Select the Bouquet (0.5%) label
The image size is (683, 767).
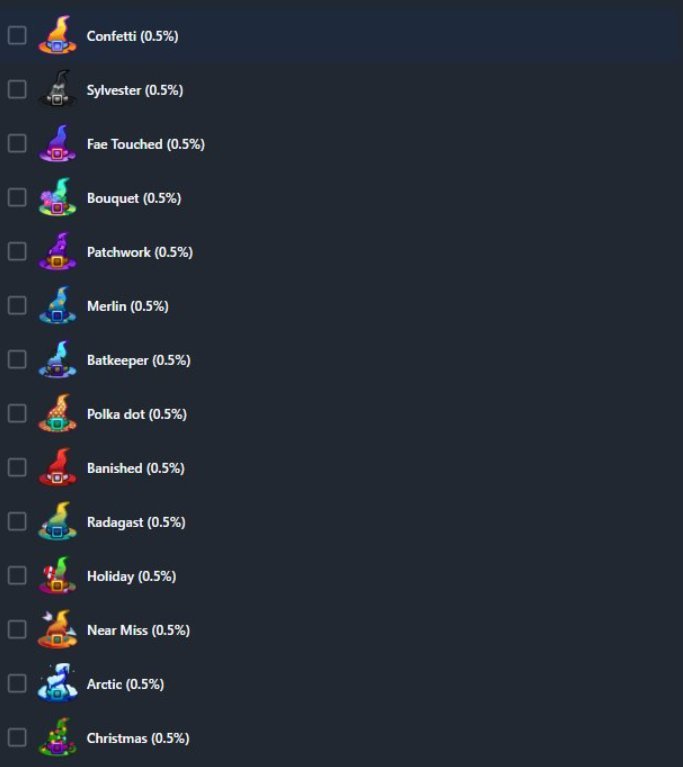[134, 198]
